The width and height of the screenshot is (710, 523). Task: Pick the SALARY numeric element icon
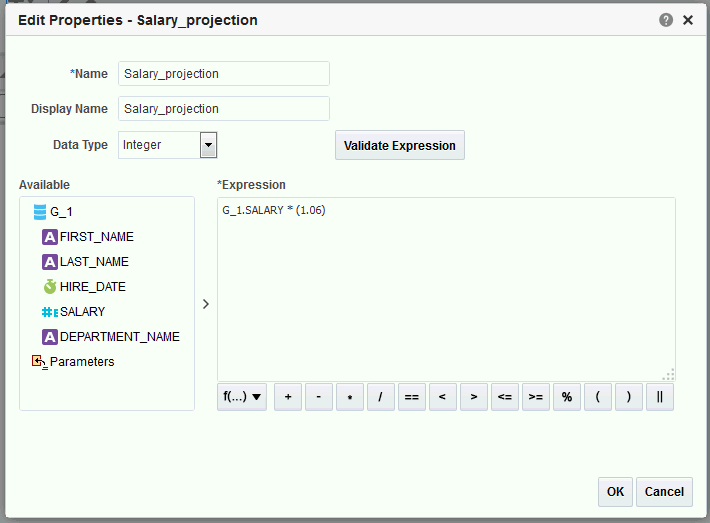(x=50, y=312)
